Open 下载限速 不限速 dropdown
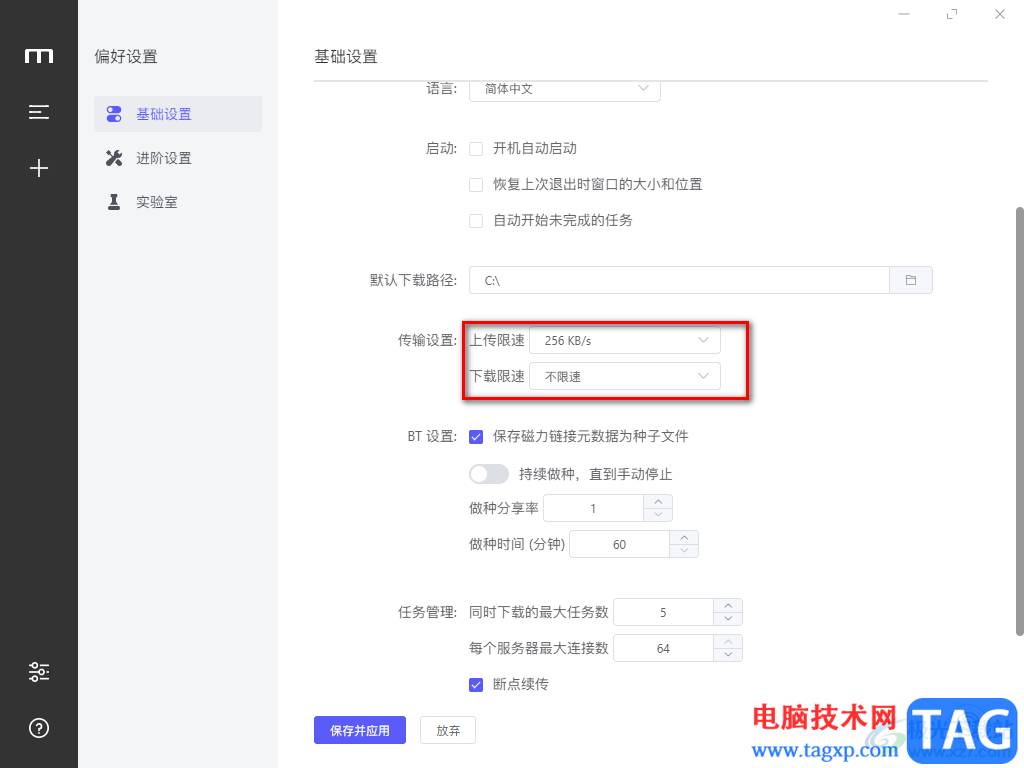The image size is (1024, 768). 624,376
